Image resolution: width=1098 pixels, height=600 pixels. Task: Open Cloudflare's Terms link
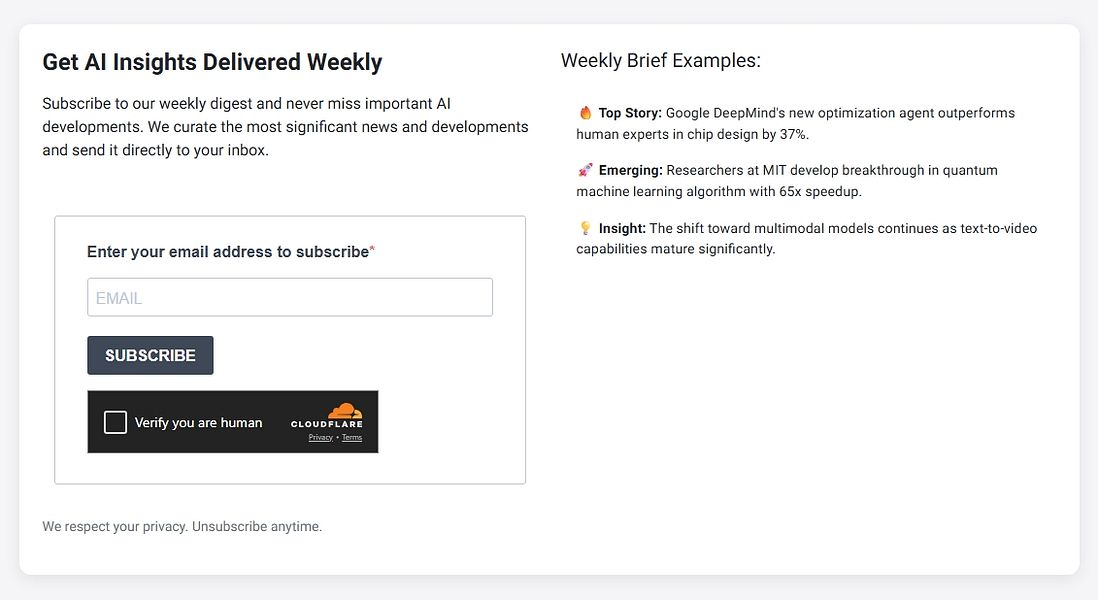pos(351,437)
